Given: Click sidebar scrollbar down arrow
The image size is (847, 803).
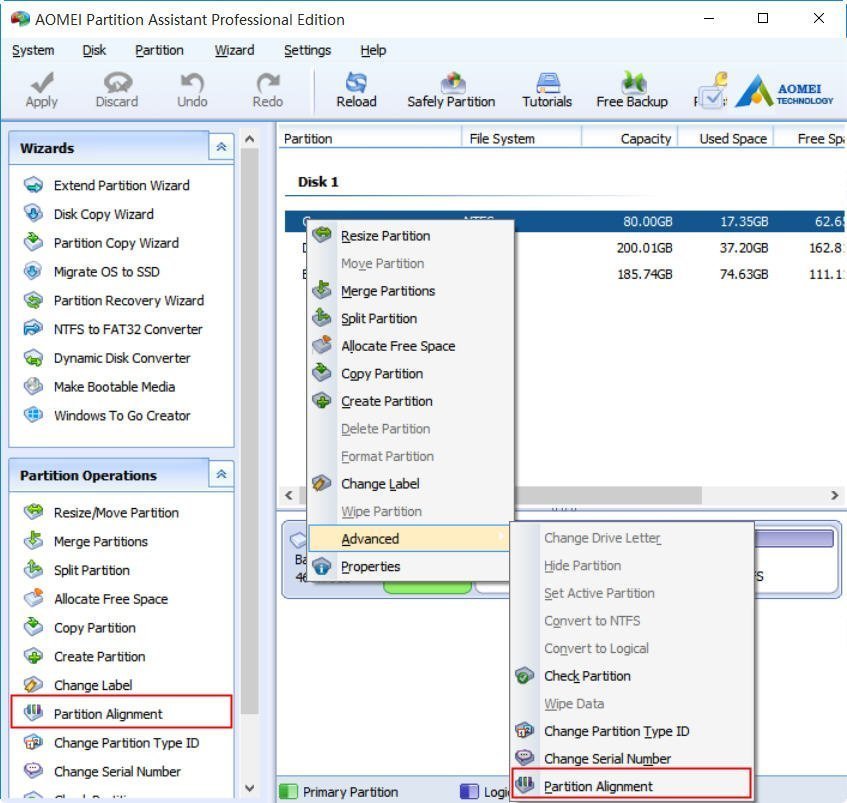Looking at the screenshot, I should pyautogui.click(x=250, y=788).
